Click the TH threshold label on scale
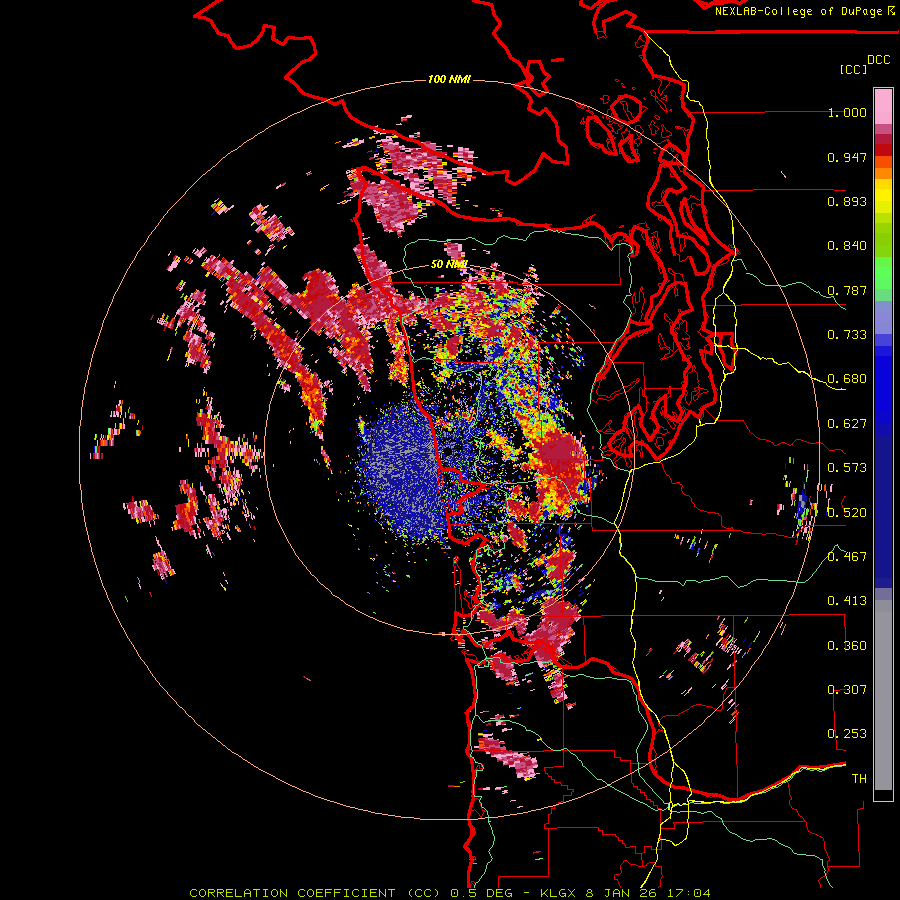 (x=859, y=779)
